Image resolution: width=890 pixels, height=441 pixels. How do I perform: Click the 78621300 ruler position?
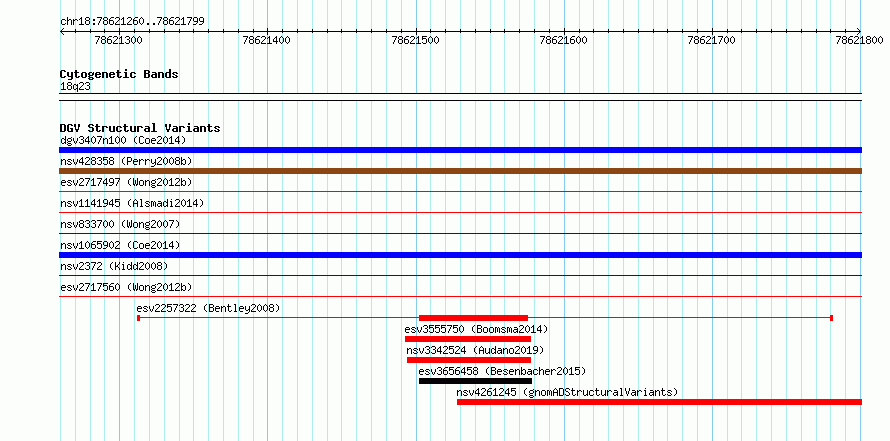[x=119, y=40]
